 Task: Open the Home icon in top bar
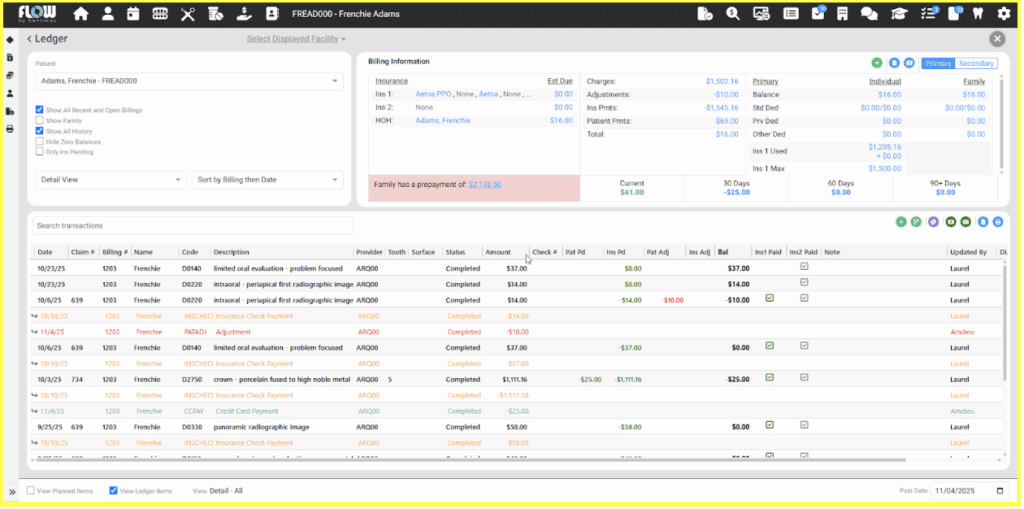[x=81, y=14]
